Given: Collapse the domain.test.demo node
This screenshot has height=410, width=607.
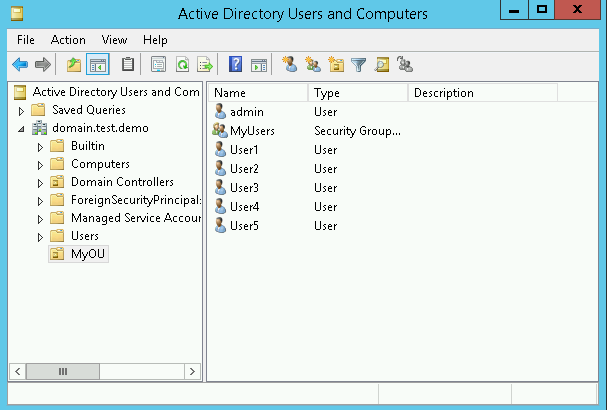Looking at the screenshot, I should click(x=21, y=129).
